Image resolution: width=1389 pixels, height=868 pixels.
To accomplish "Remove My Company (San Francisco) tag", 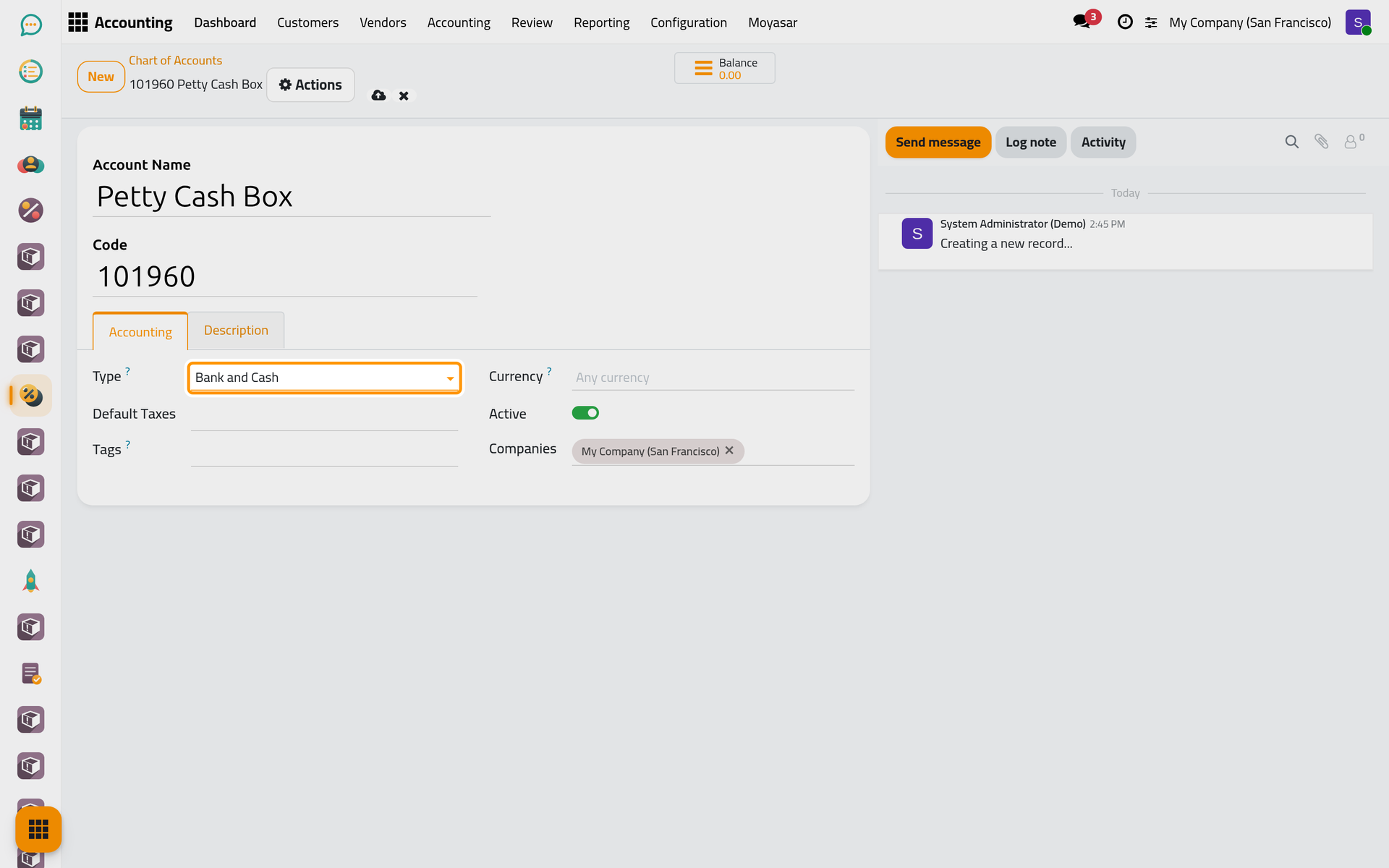I will (x=729, y=450).
